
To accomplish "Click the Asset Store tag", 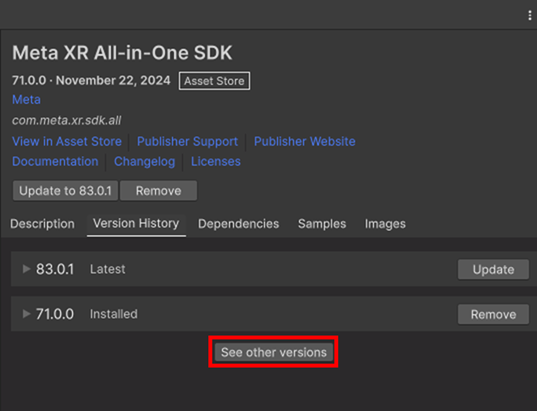I will 214,81.
